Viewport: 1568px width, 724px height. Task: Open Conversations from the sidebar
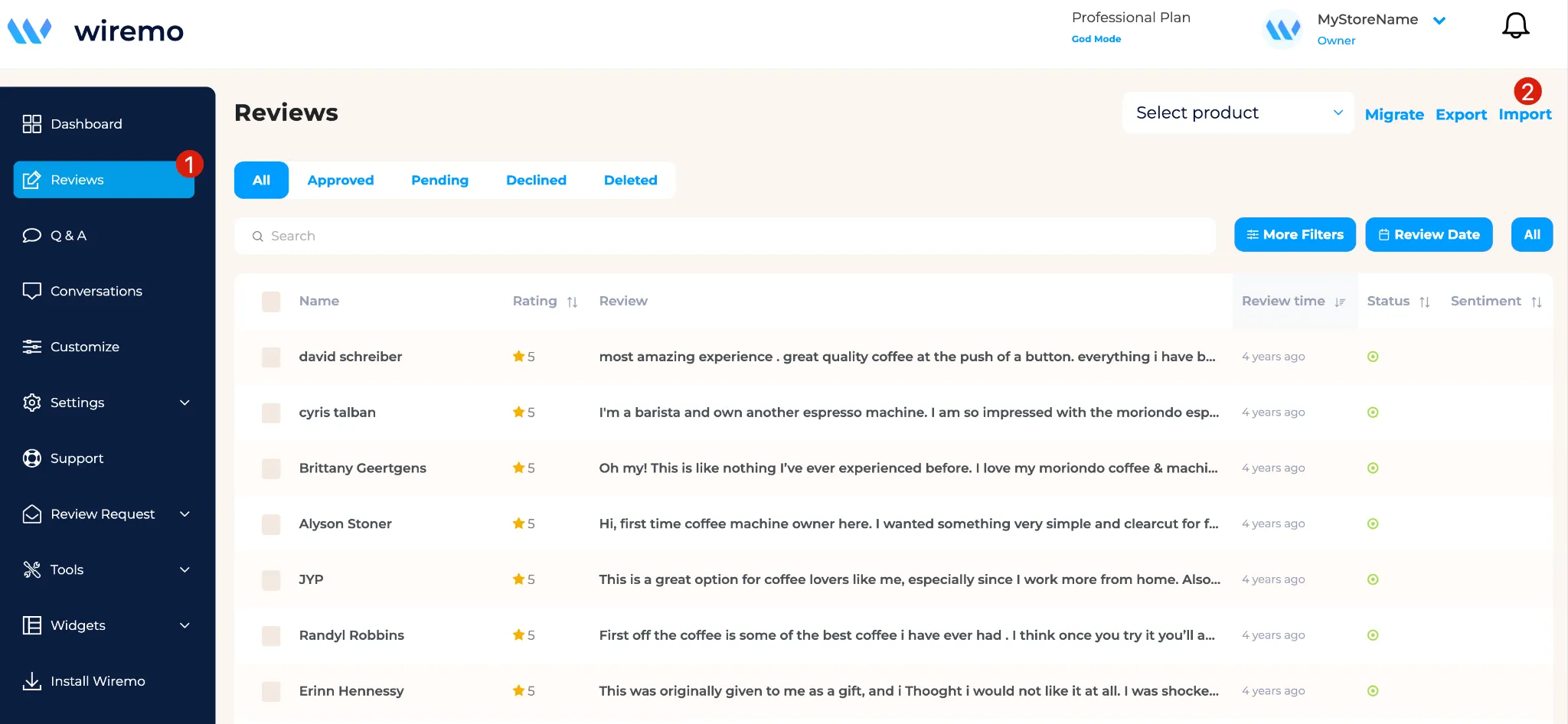coord(96,291)
